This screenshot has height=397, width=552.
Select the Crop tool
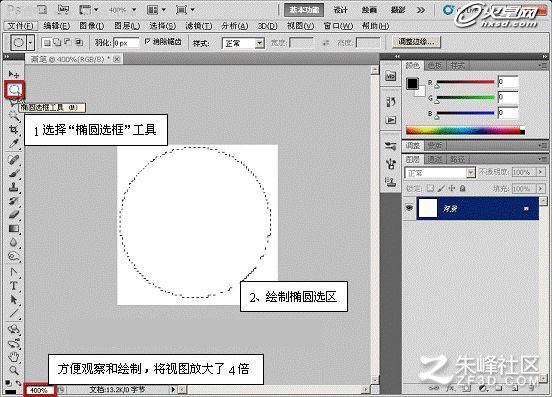tap(13, 130)
